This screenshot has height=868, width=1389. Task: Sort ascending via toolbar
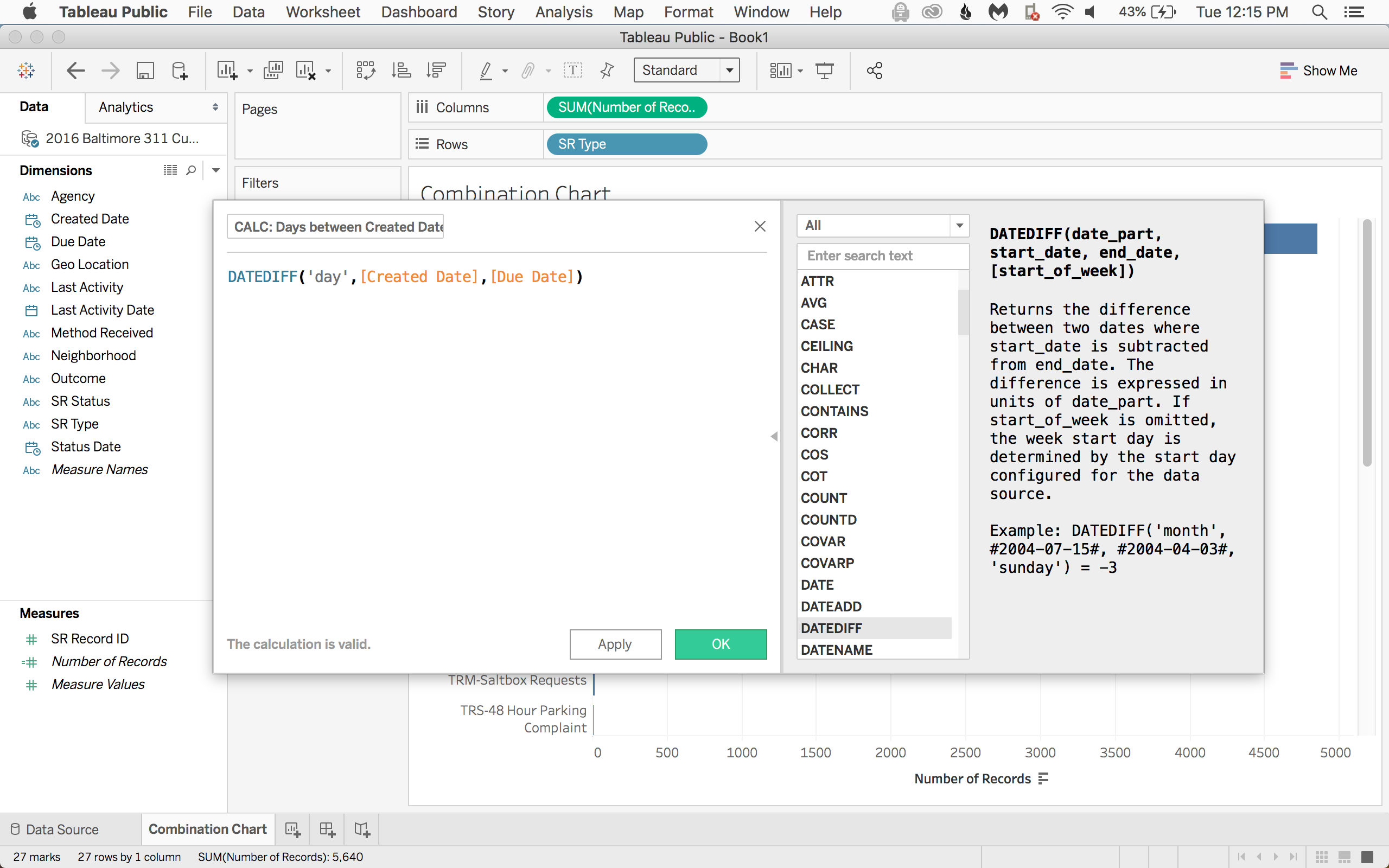[401, 71]
